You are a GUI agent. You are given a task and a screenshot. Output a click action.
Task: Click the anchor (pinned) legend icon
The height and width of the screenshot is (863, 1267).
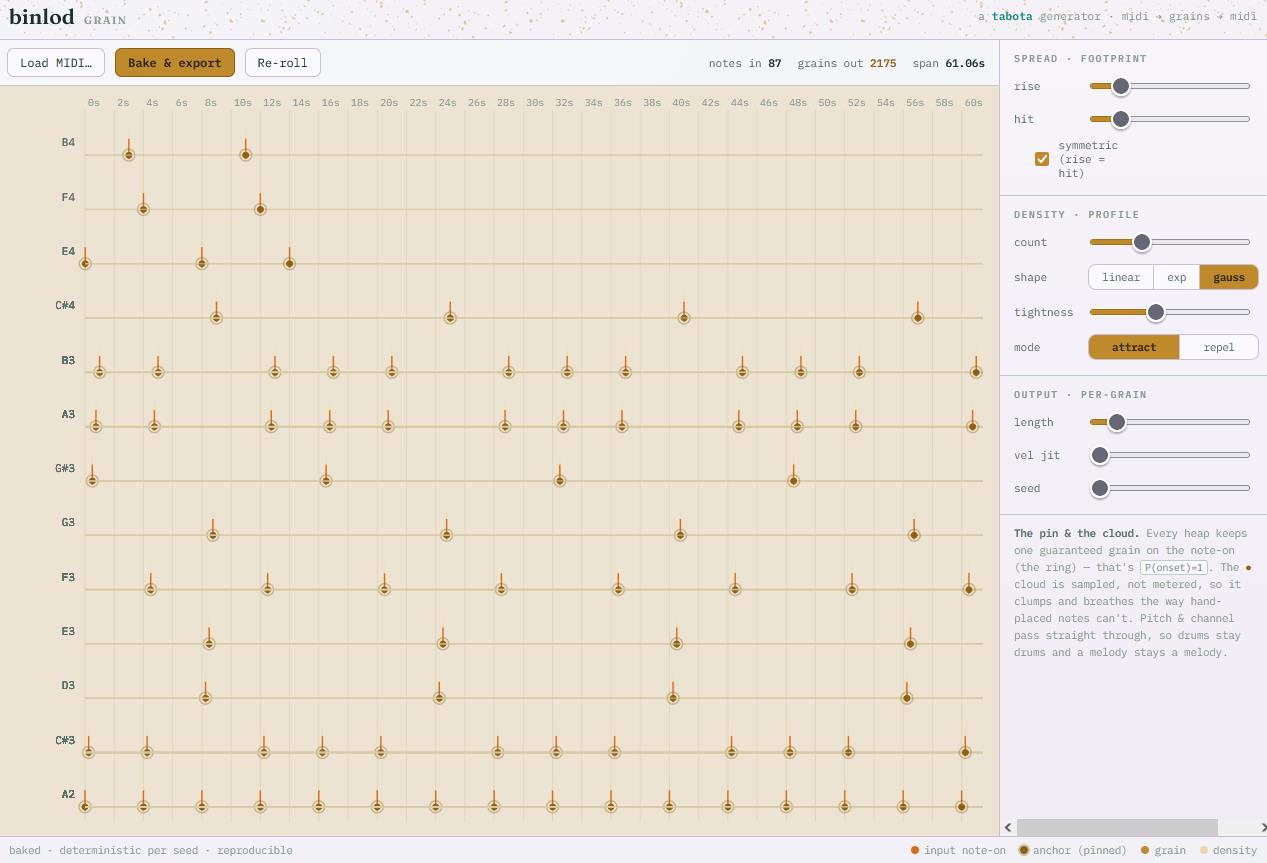[1024, 850]
